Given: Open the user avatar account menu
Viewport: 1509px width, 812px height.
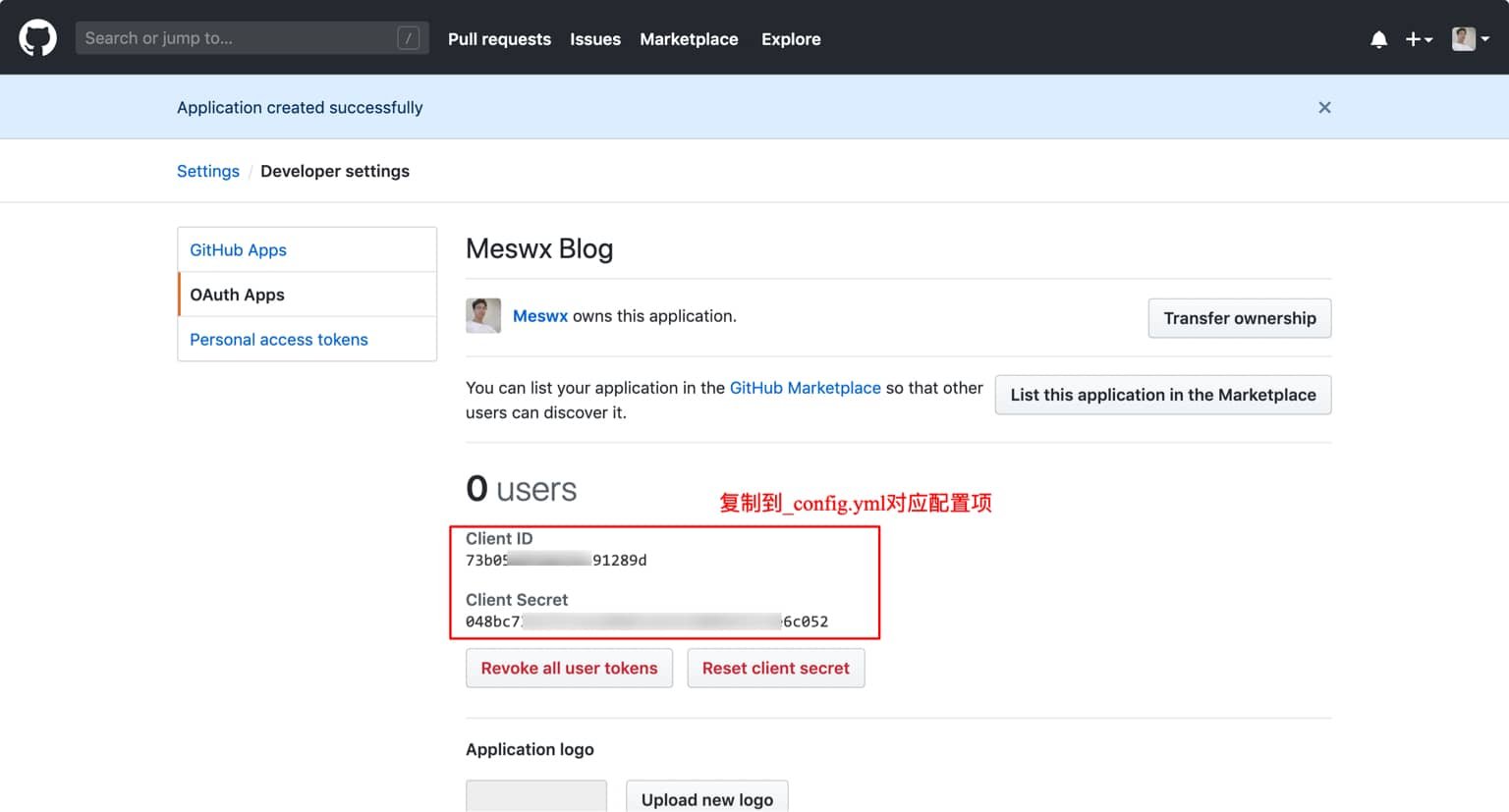Looking at the screenshot, I should [1471, 39].
